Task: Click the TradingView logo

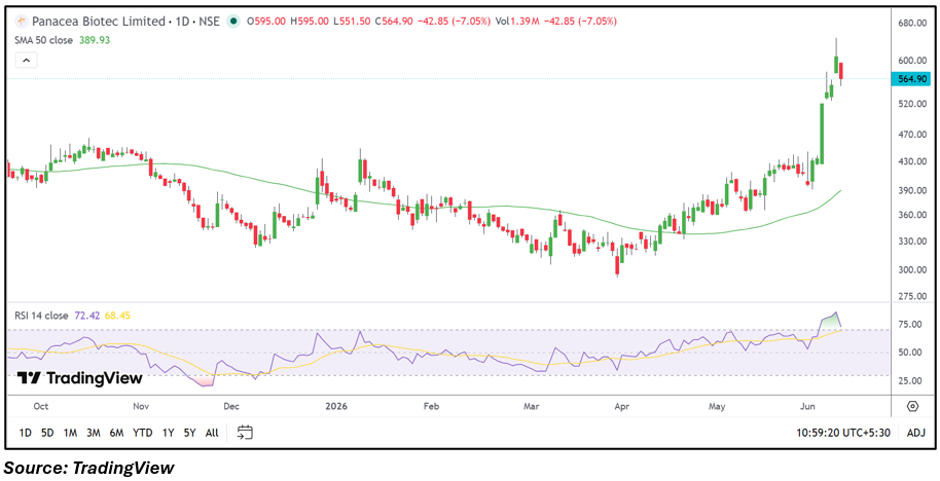Action: (80, 378)
